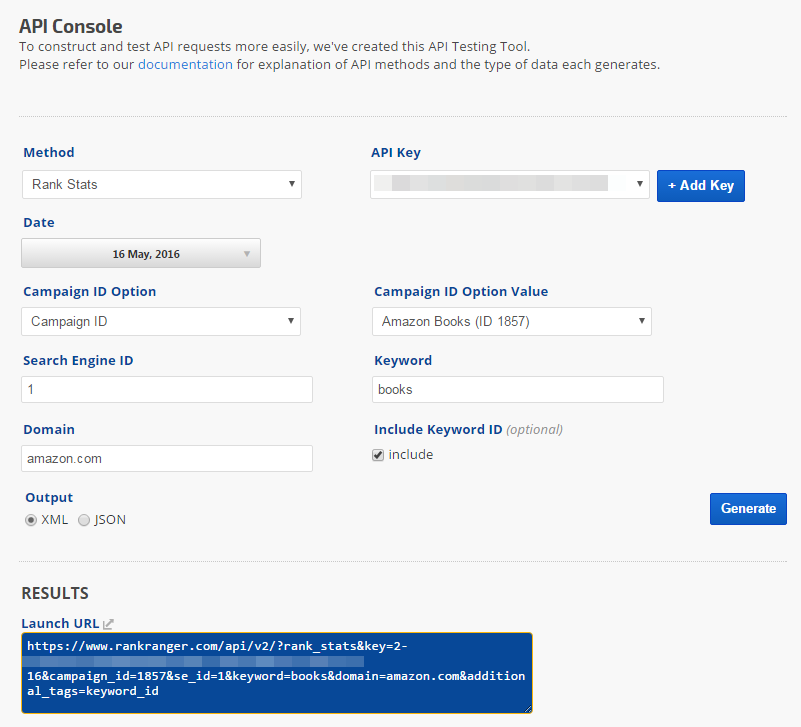This screenshot has width=801, height=727.
Task: Uncheck the include Keyword ID checkbox
Action: tap(378, 455)
